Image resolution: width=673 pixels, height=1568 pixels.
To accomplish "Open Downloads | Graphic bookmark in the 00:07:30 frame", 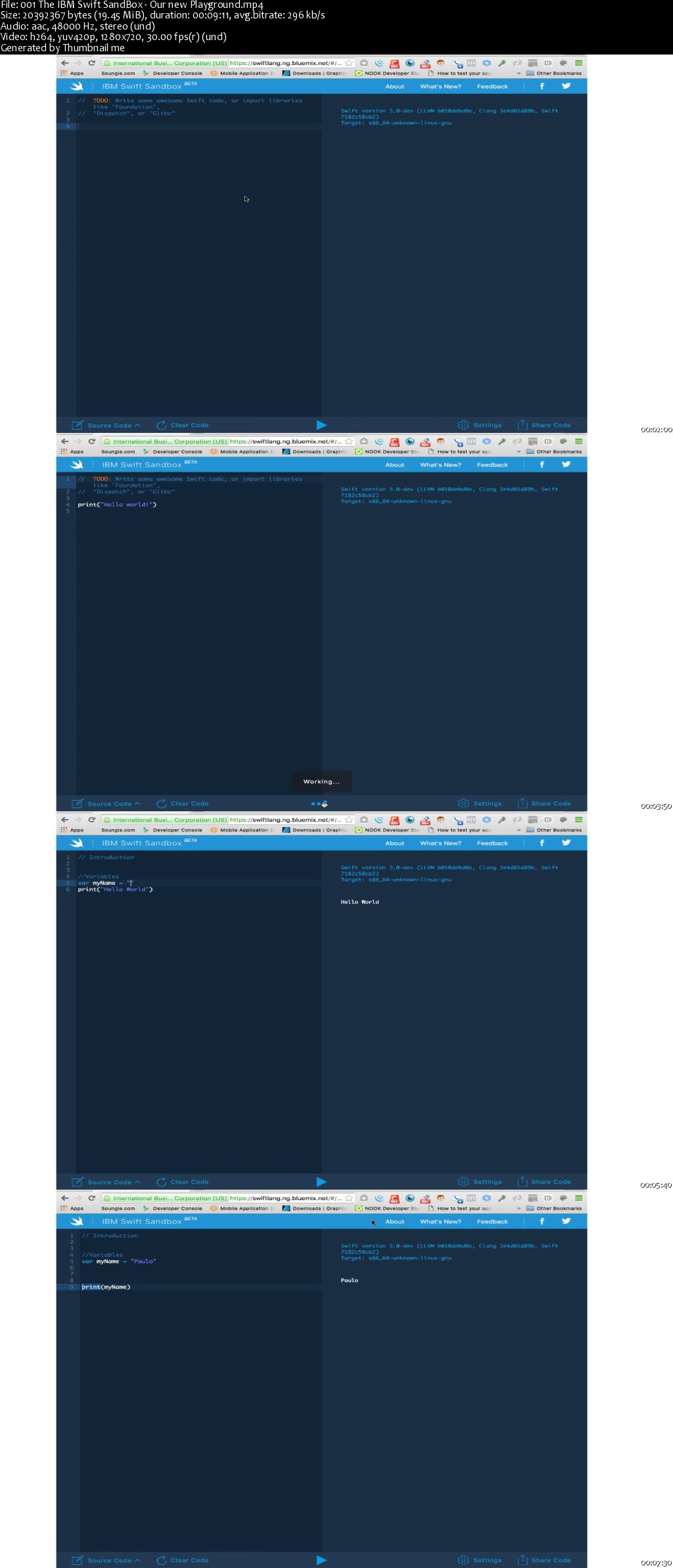I will [x=315, y=1209].
